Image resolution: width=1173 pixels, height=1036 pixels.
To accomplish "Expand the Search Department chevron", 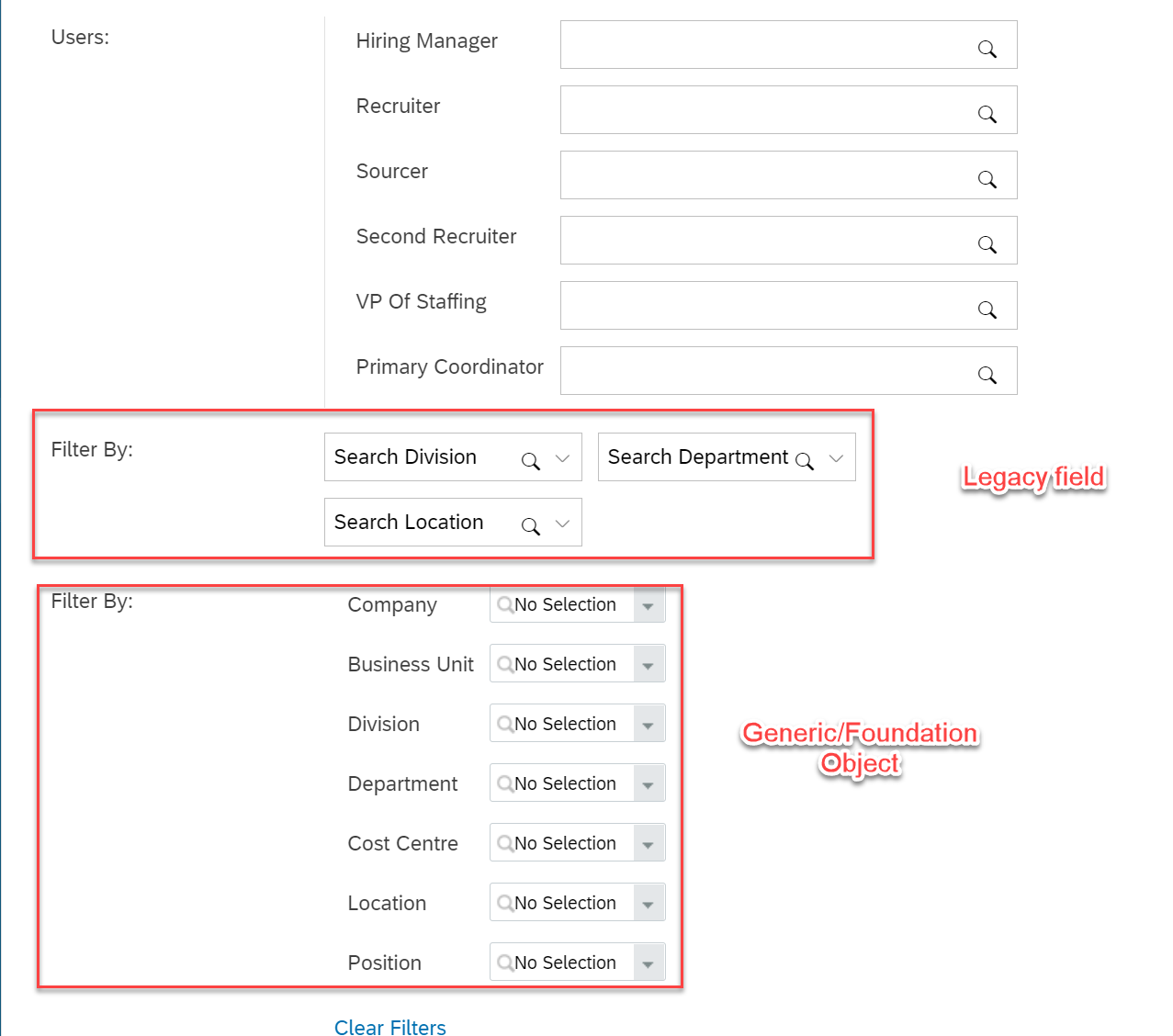I will (x=836, y=458).
